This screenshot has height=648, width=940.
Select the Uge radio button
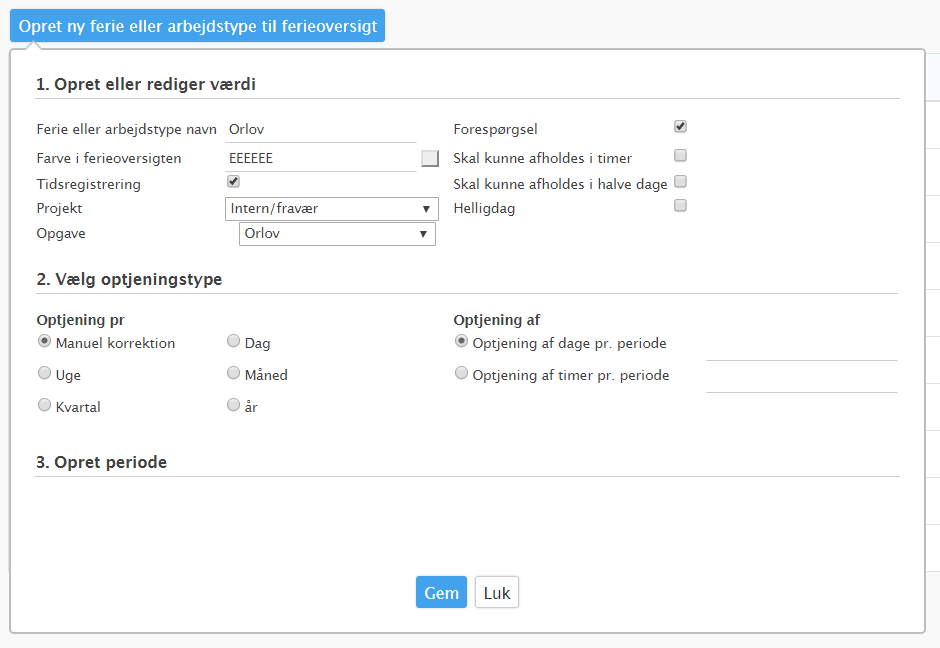pyautogui.click(x=44, y=373)
